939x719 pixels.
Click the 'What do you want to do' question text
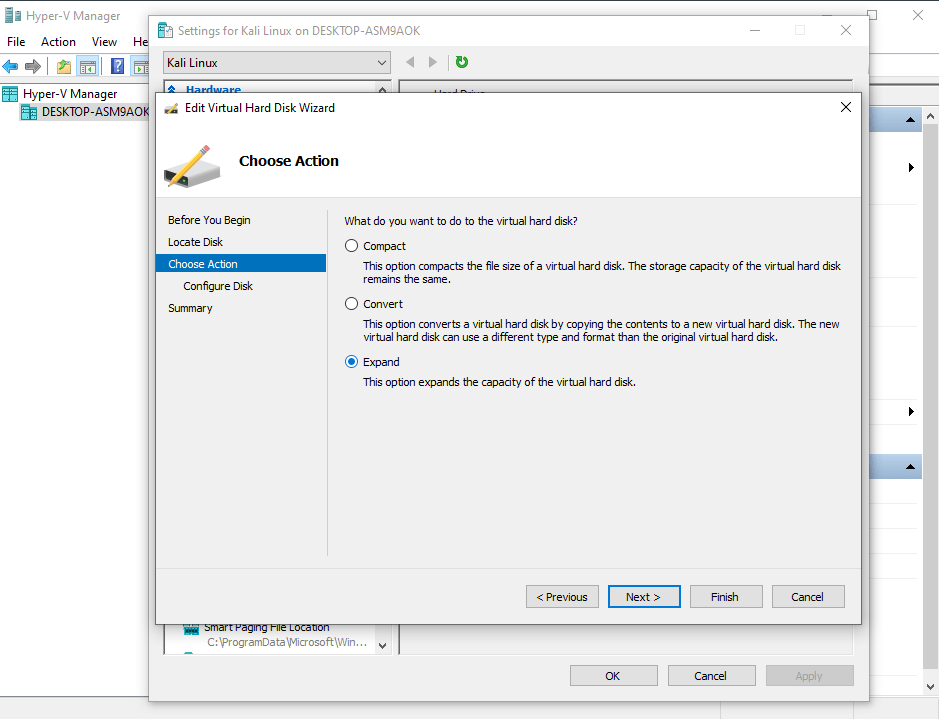(x=461, y=221)
